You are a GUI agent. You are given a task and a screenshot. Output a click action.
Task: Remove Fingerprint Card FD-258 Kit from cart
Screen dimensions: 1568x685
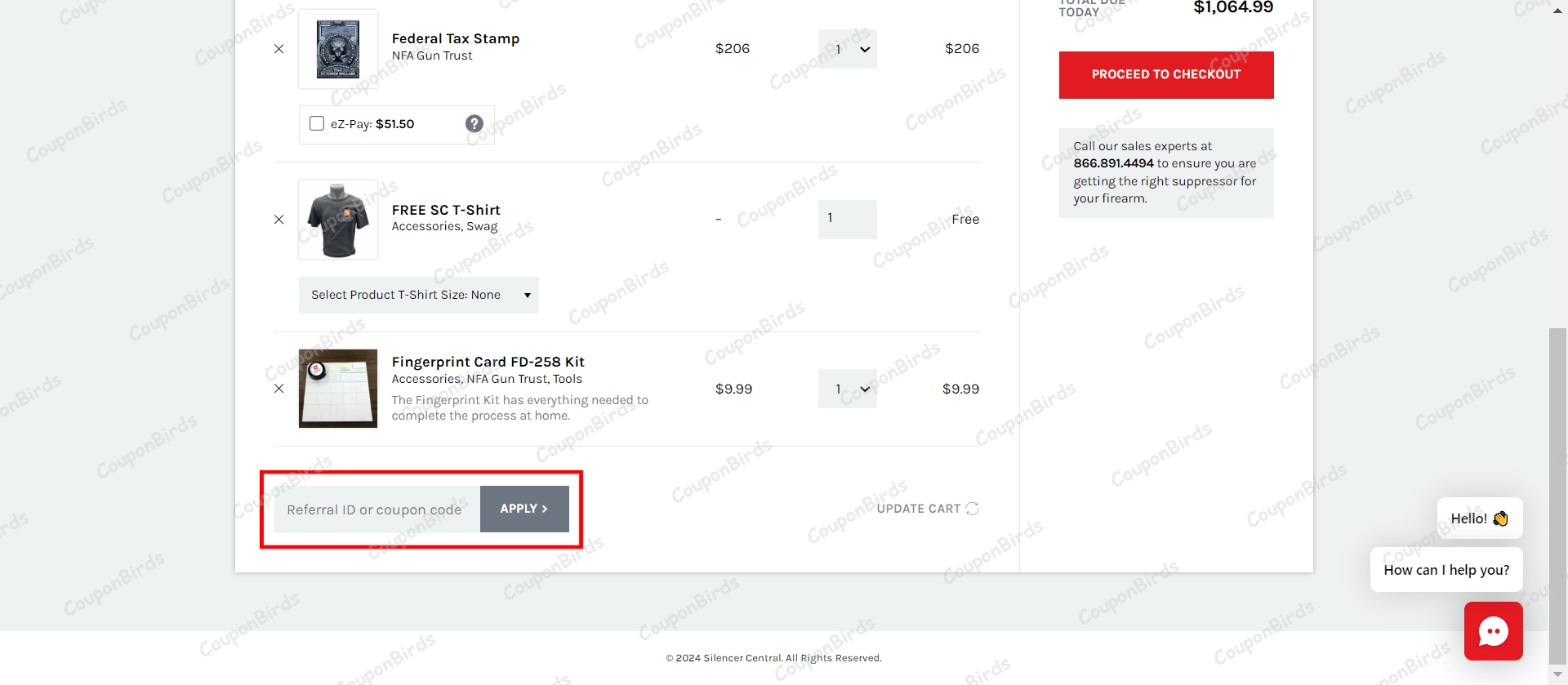279,389
